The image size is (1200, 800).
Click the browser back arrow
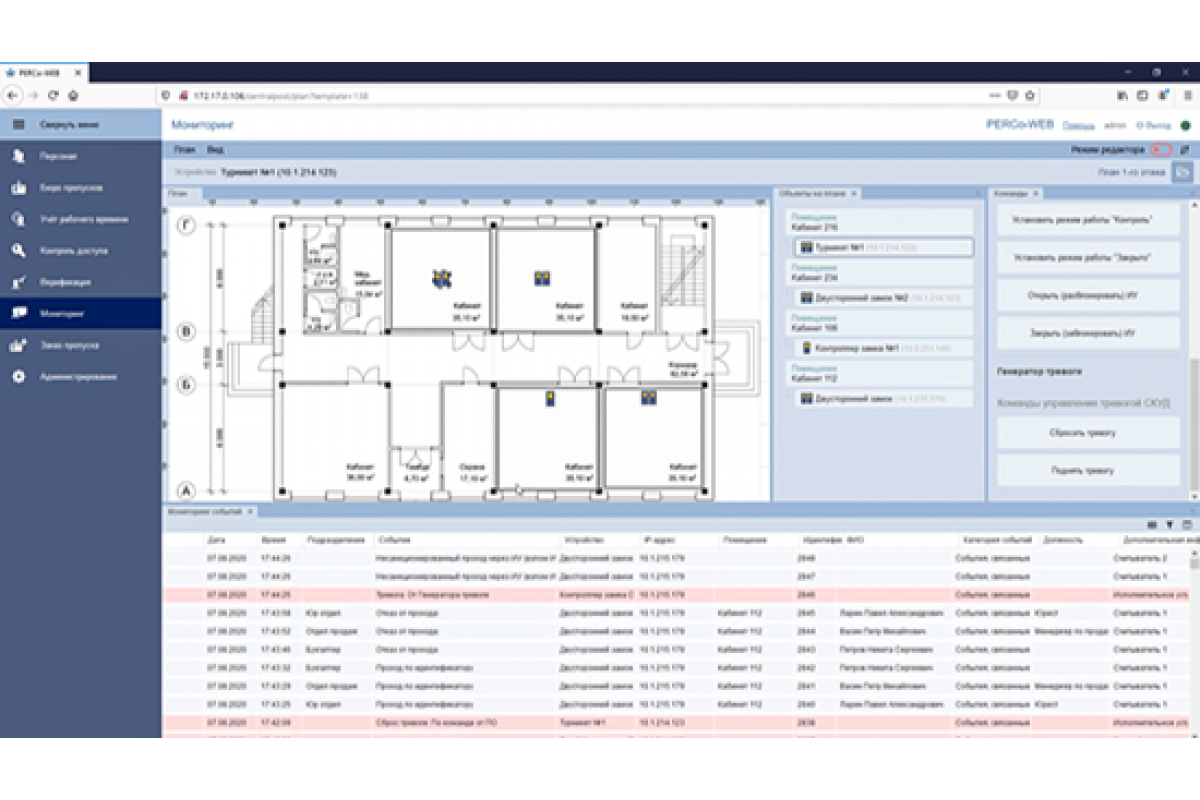12,95
